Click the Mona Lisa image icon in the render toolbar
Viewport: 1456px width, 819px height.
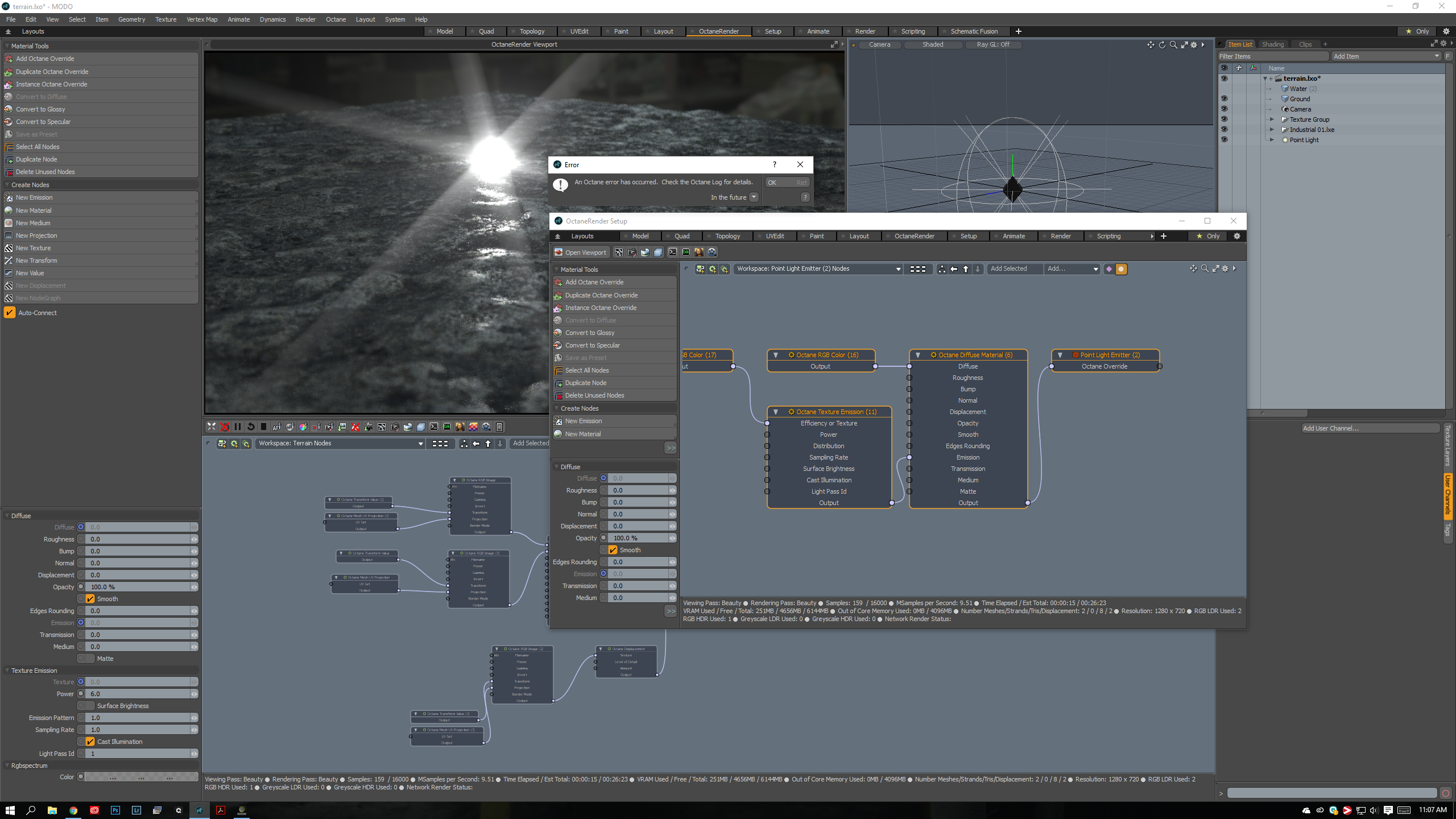tap(460, 427)
